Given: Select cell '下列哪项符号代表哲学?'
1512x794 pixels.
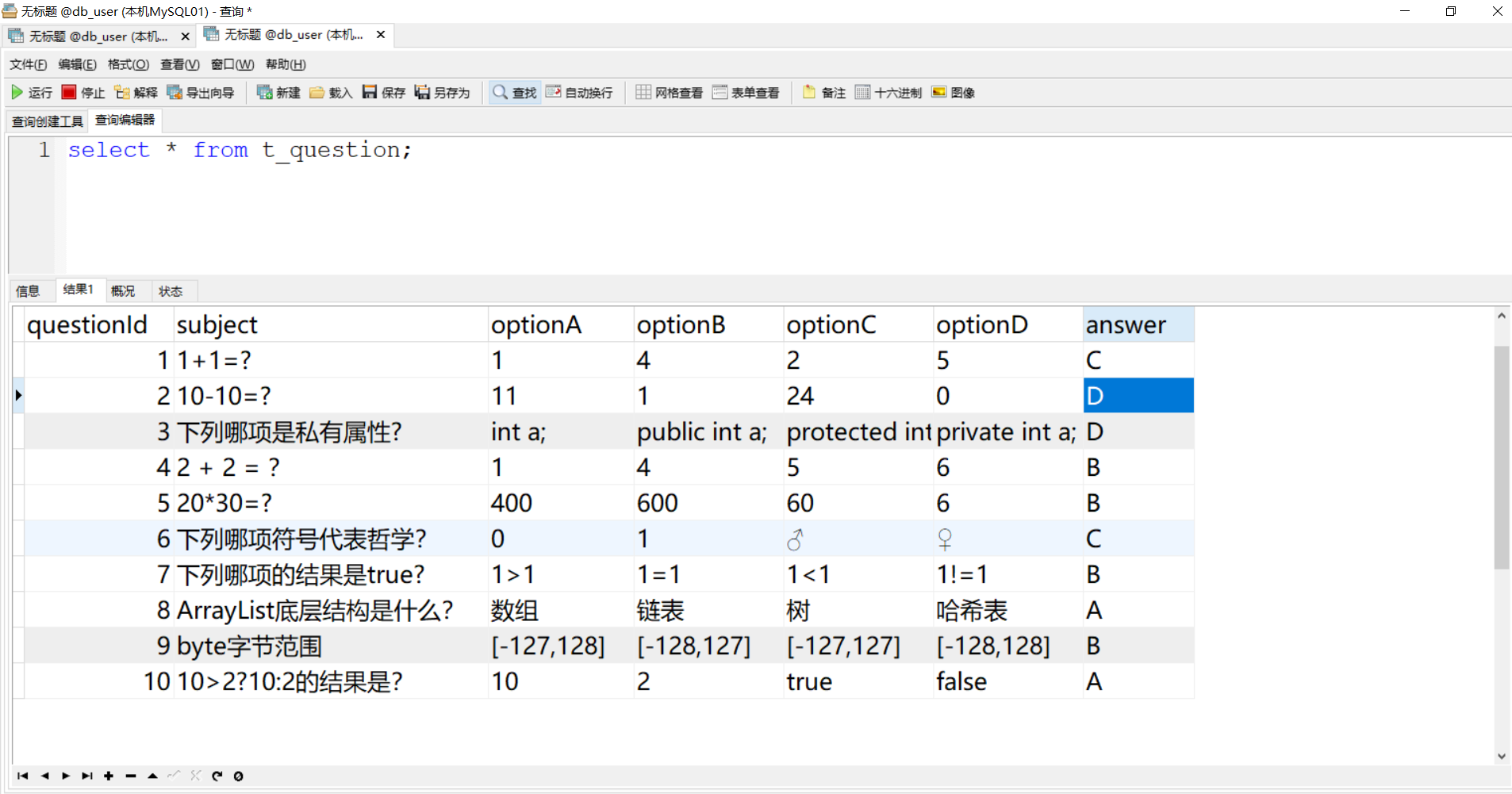Looking at the screenshot, I should click(x=330, y=539).
